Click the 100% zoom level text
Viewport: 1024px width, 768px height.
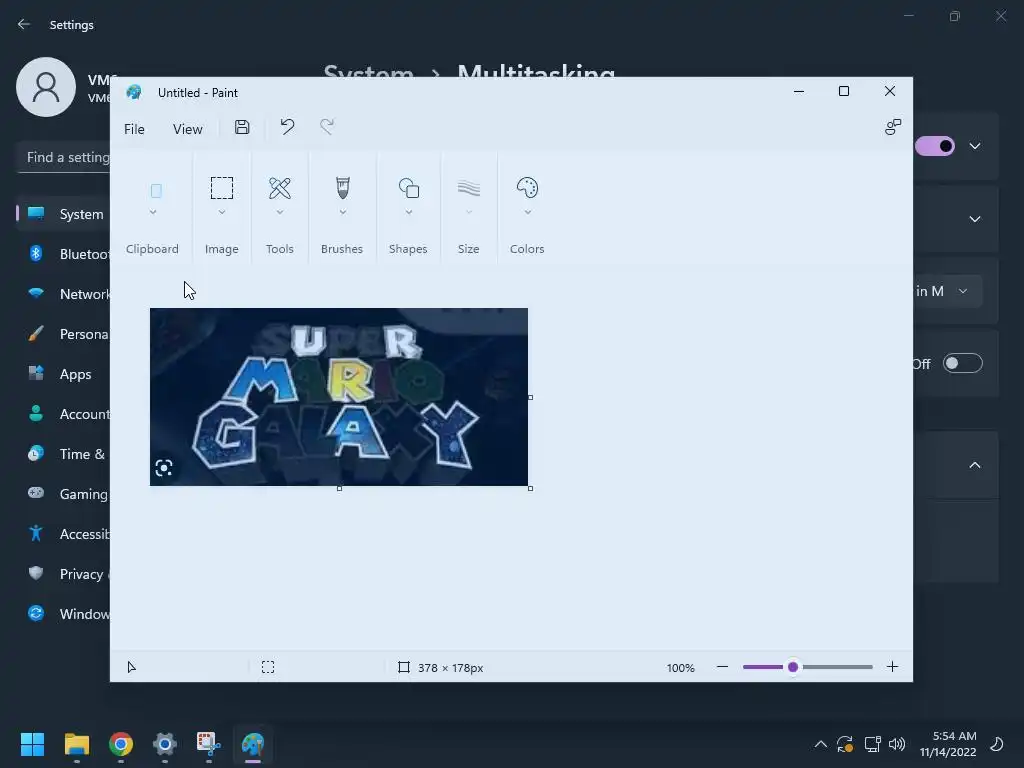coord(680,667)
